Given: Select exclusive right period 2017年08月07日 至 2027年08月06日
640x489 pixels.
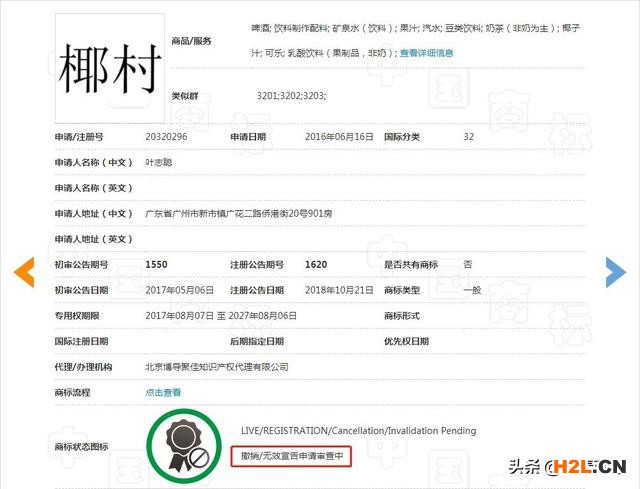Looking at the screenshot, I should (x=221, y=316).
